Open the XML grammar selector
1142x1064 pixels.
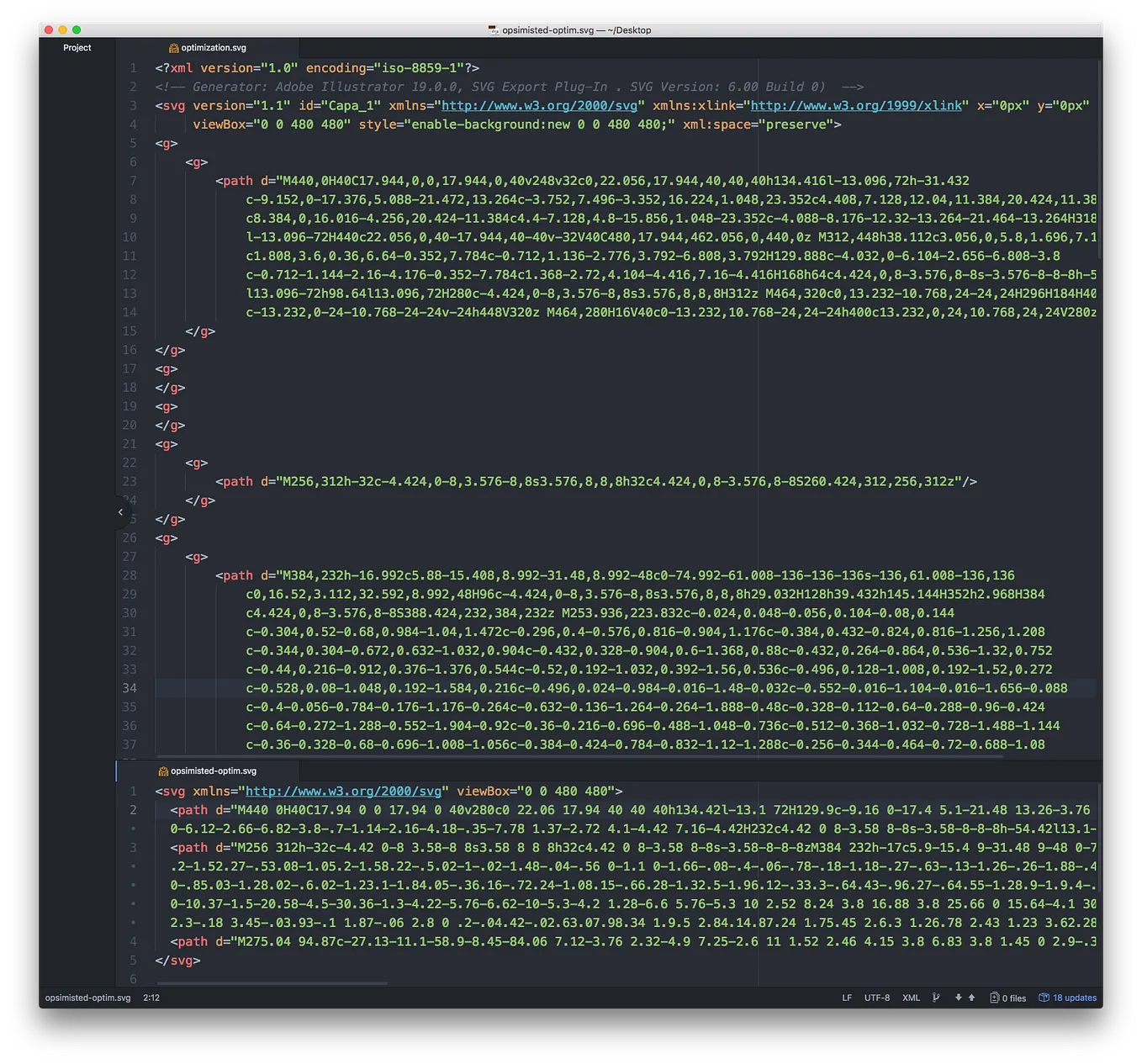[911, 998]
